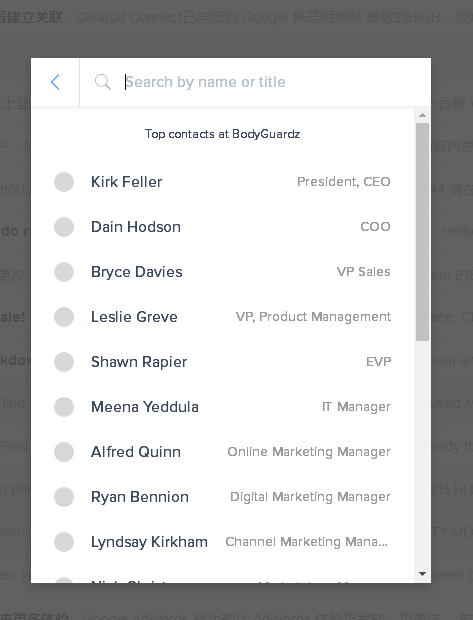Click the Online Marketing Manager title

coord(309,452)
